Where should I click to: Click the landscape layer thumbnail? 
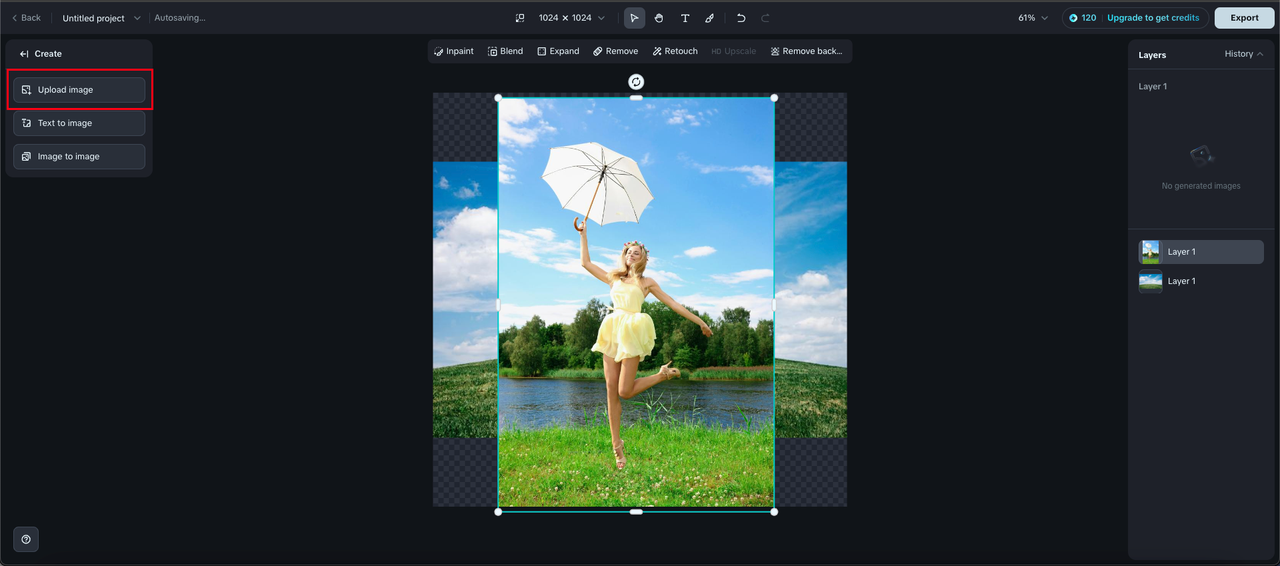[x=1151, y=281]
